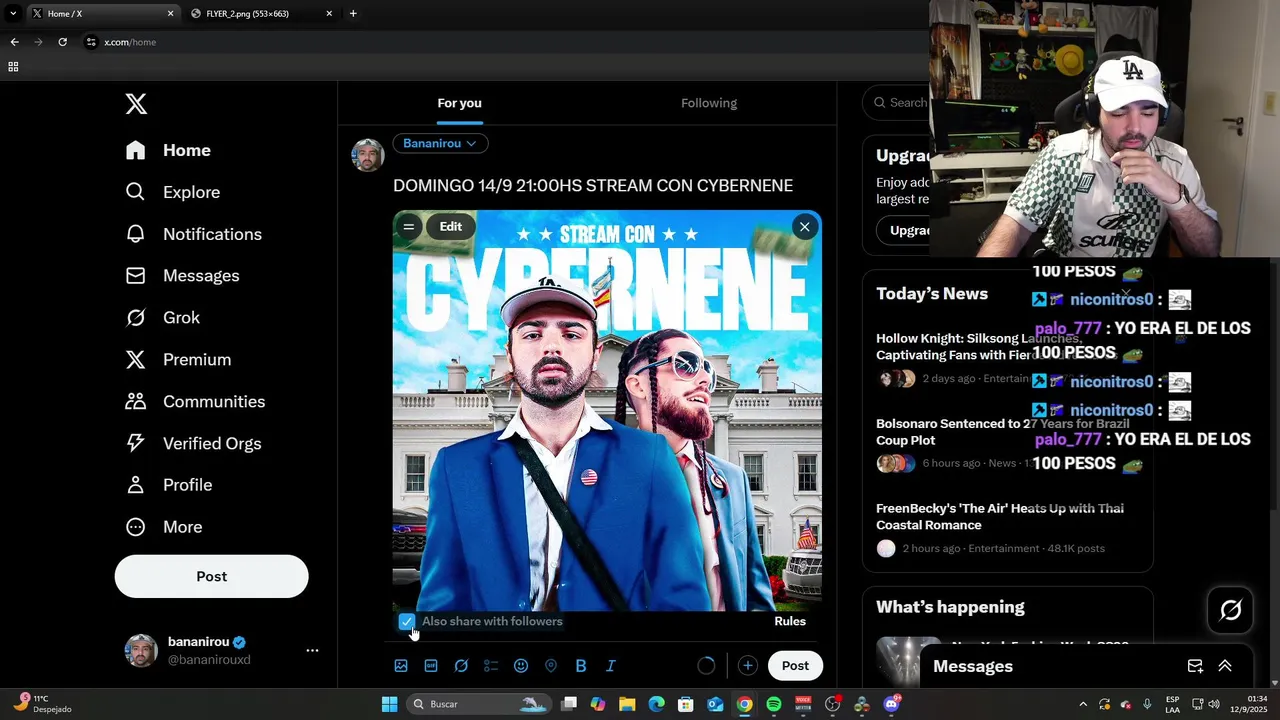Click the drag handle icon on the image
Image resolution: width=1280 pixels, height=720 pixels.
pyautogui.click(x=408, y=227)
